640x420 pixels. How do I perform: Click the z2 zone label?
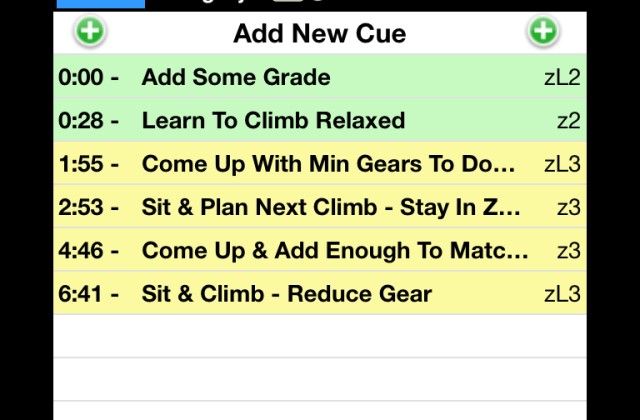(x=569, y=121)
